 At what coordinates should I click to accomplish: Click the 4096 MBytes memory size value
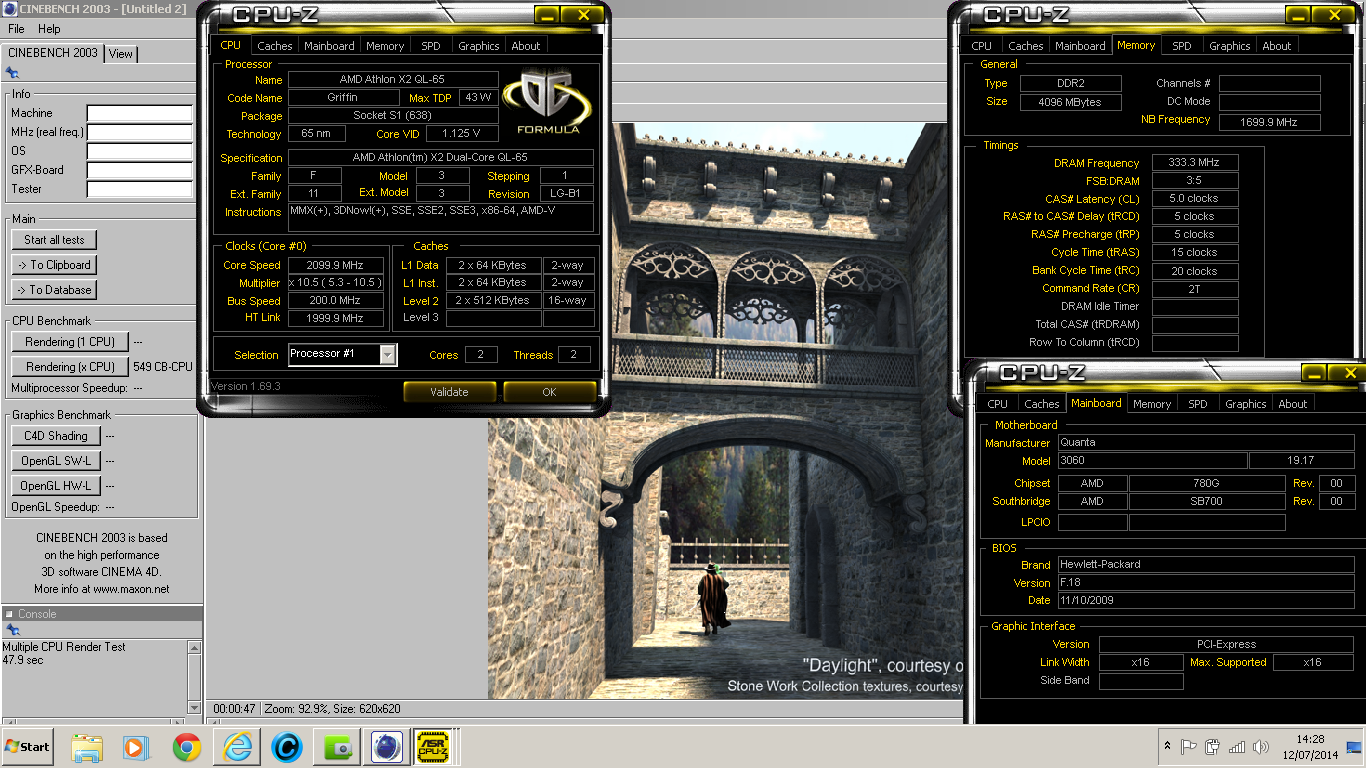pyautogui.click(x=1071, y=102)
